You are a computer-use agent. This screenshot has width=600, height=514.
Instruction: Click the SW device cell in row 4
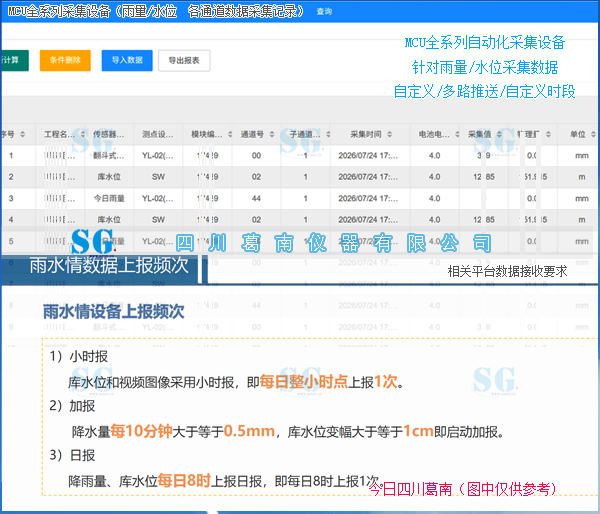158,220
